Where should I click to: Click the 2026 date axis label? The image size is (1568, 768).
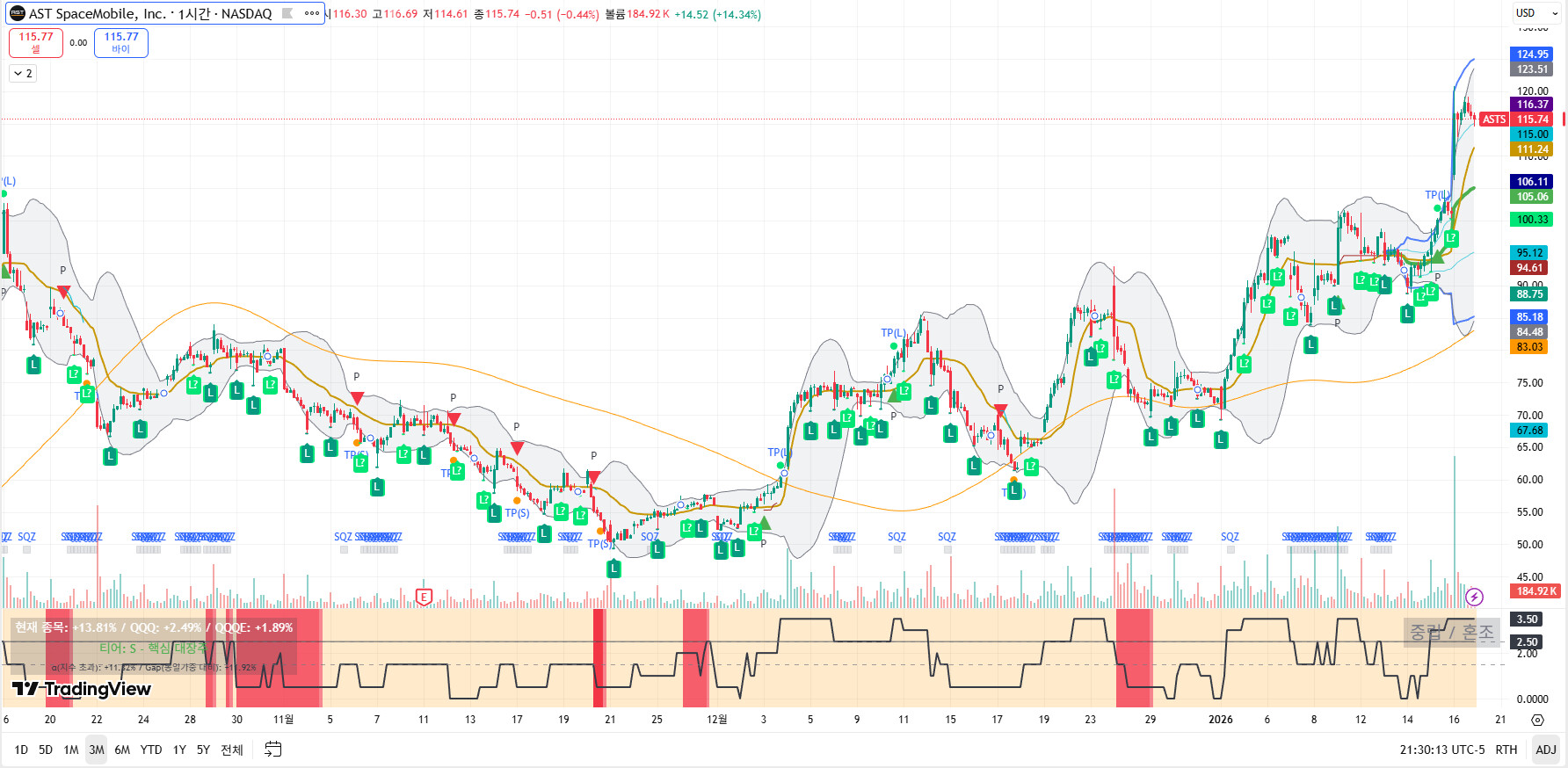point(1221,720)
